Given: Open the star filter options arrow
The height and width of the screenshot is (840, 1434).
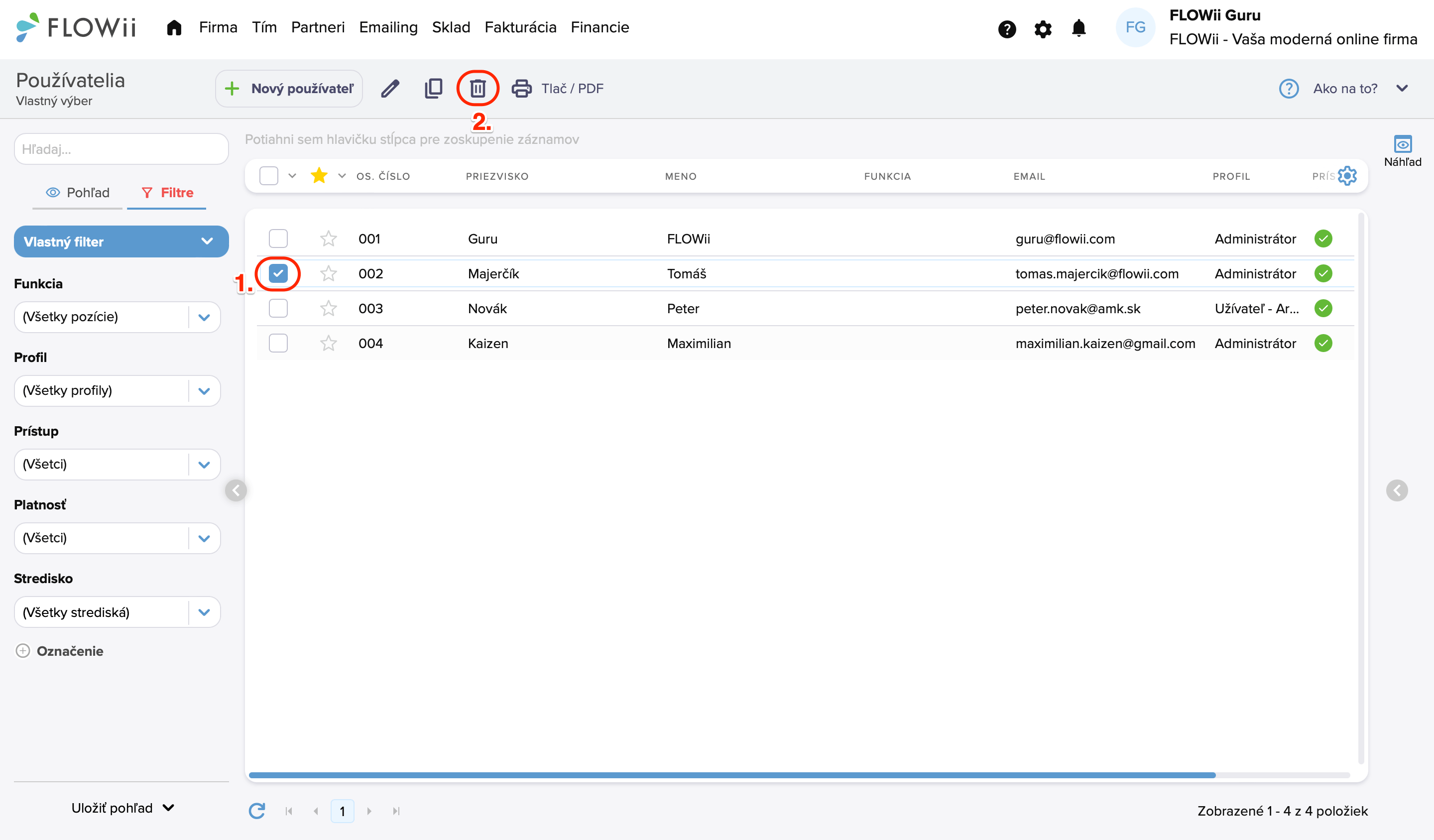Looking at the screenshot, I should (342, 176).
